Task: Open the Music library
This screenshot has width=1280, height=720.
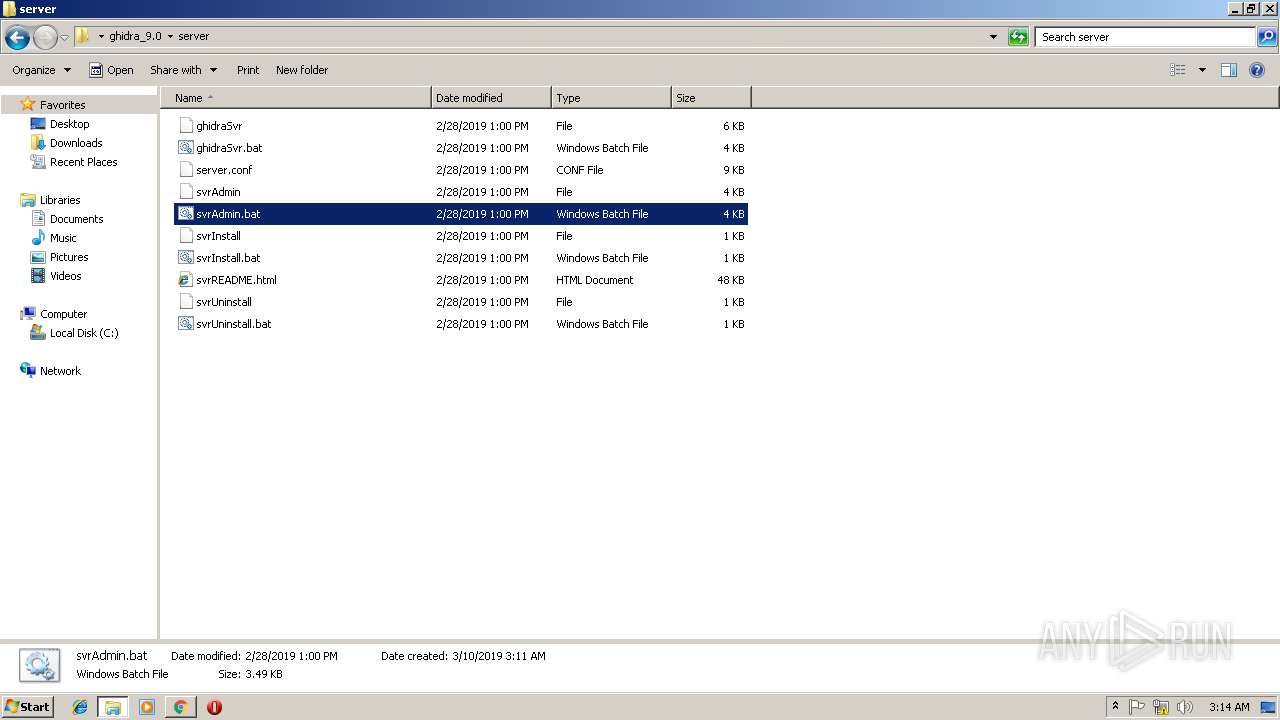Action: 63,238
